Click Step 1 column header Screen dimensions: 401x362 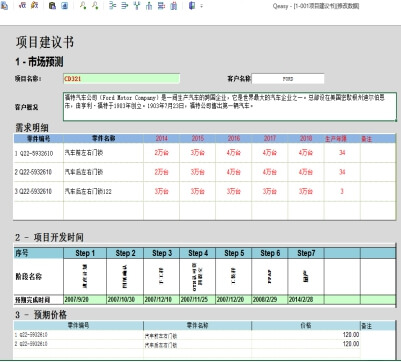click(85, 253)
